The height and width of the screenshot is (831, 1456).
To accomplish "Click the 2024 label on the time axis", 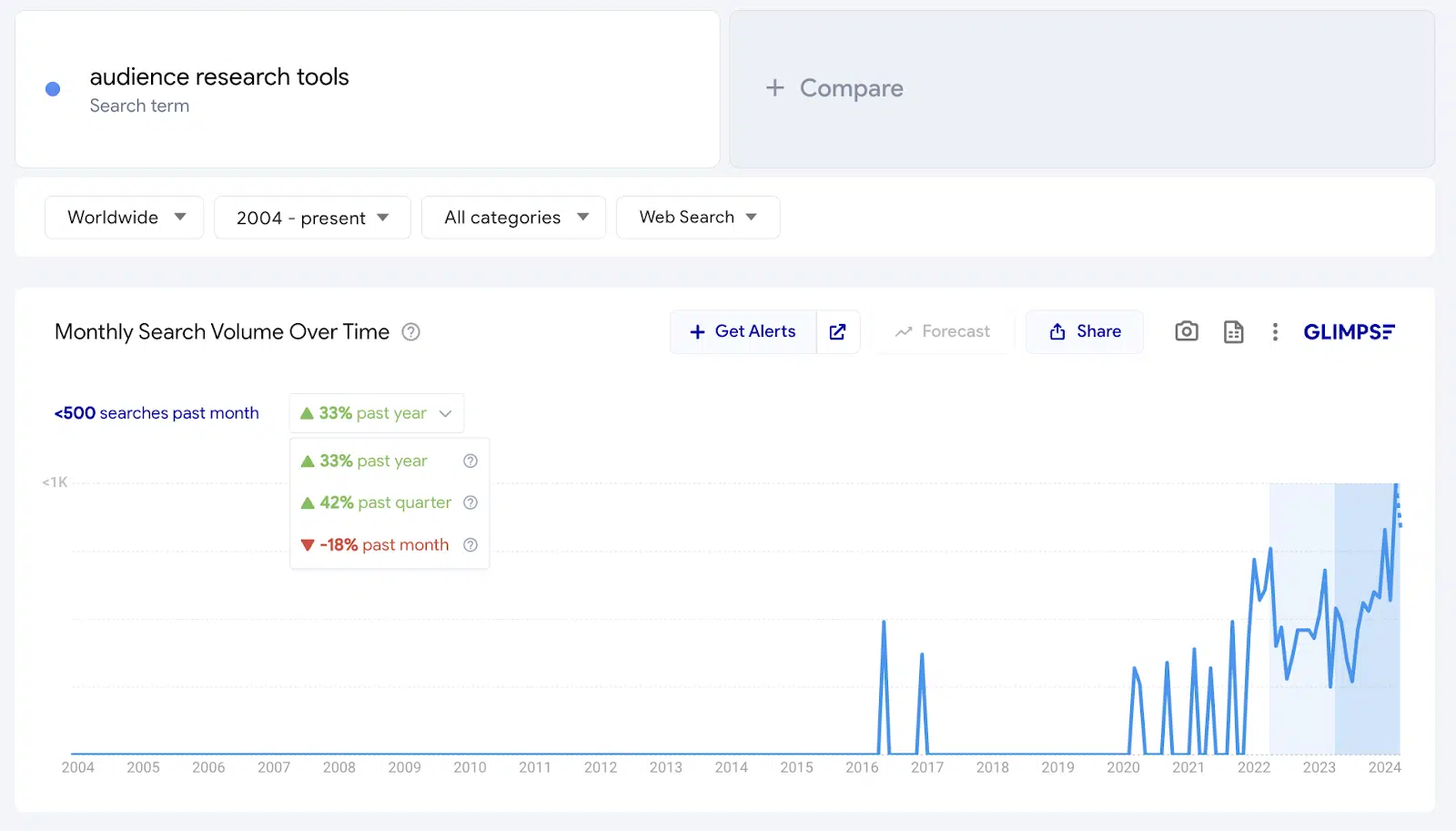I will coord(1384,767).
